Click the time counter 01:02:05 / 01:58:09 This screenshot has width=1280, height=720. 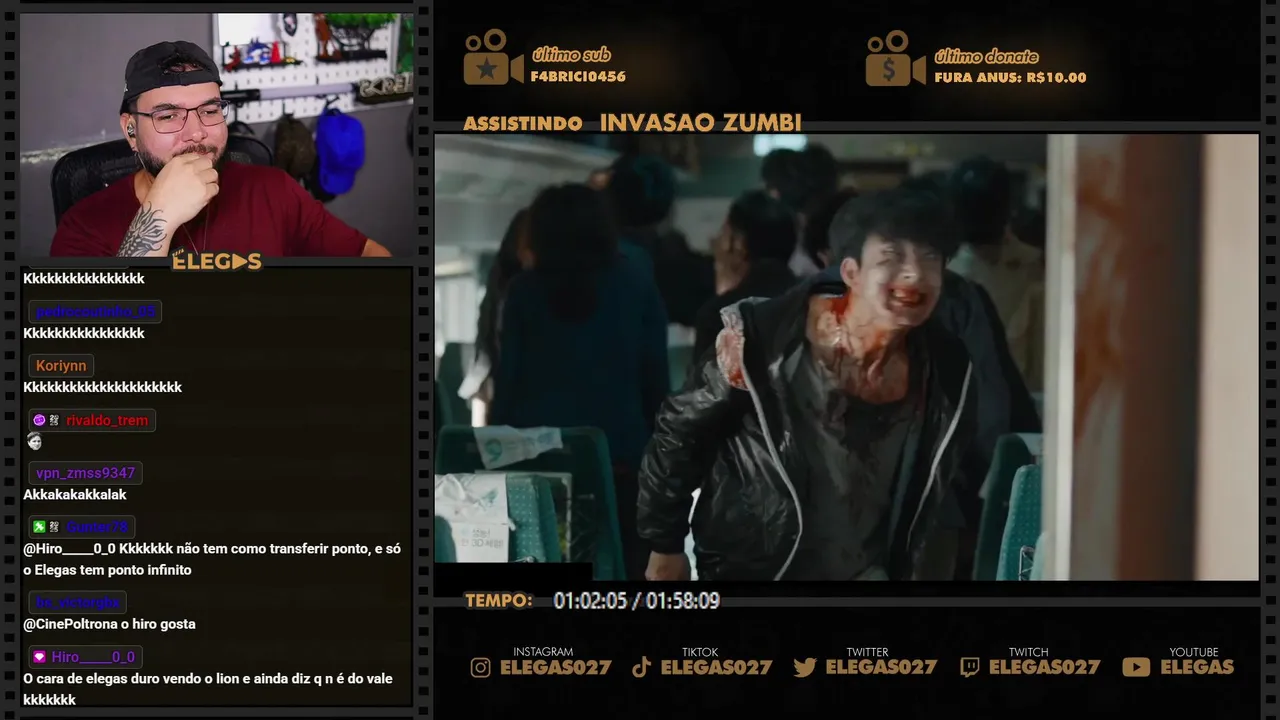pyautogui.click(x=637, y=601)
